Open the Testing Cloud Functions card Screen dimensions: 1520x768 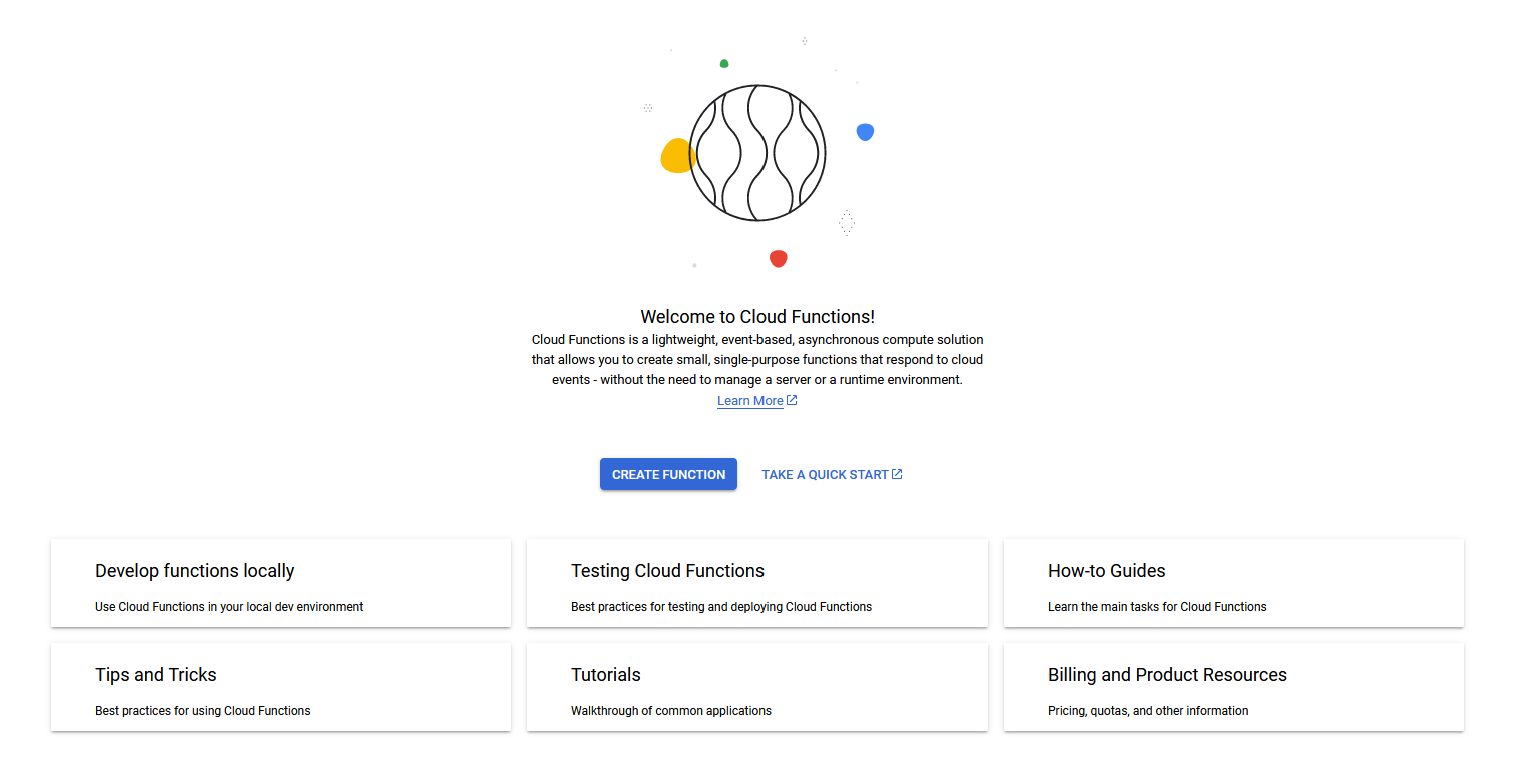click(x=757, y=583)
